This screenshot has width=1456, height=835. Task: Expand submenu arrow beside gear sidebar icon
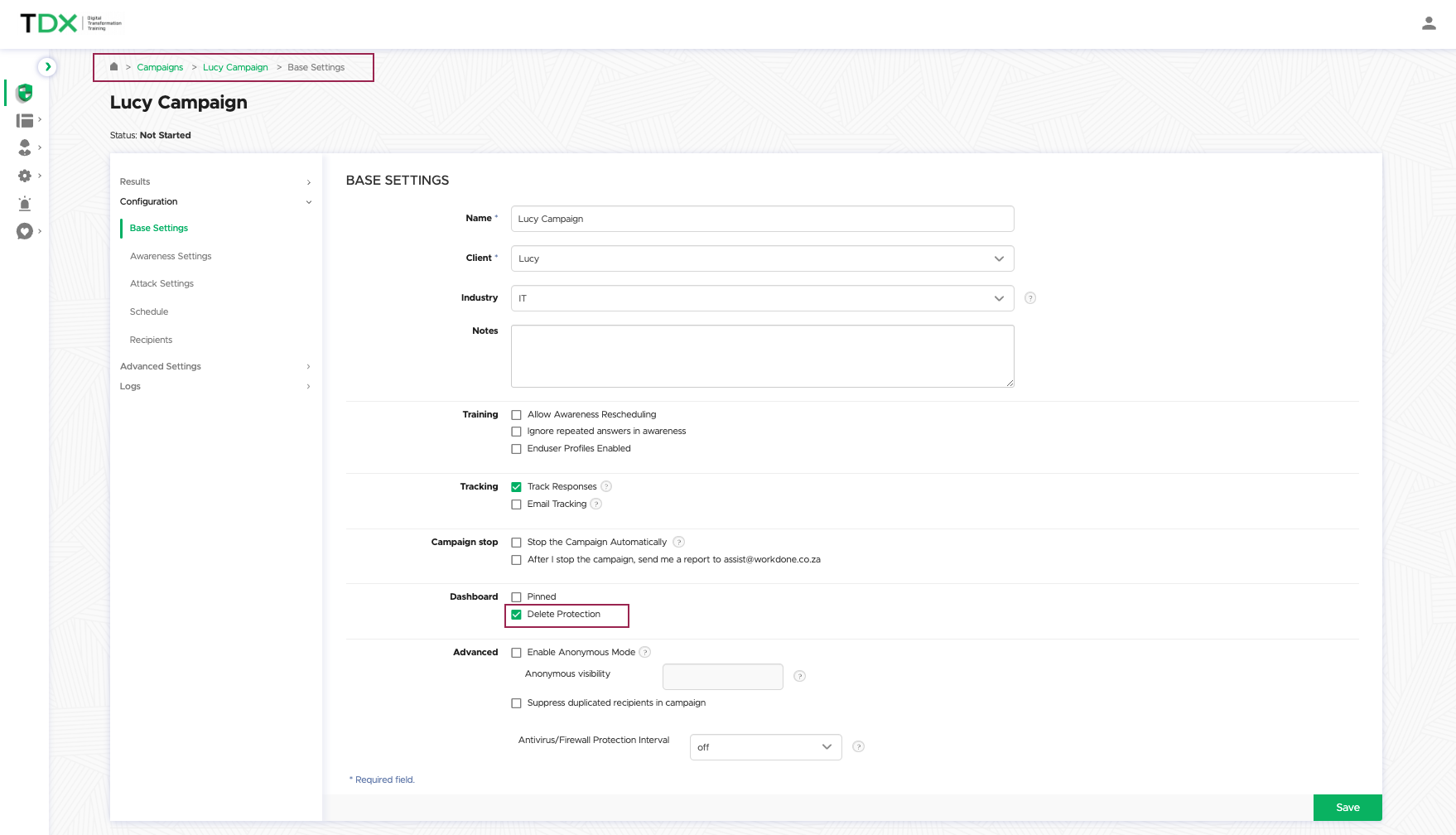pos(40,176)
